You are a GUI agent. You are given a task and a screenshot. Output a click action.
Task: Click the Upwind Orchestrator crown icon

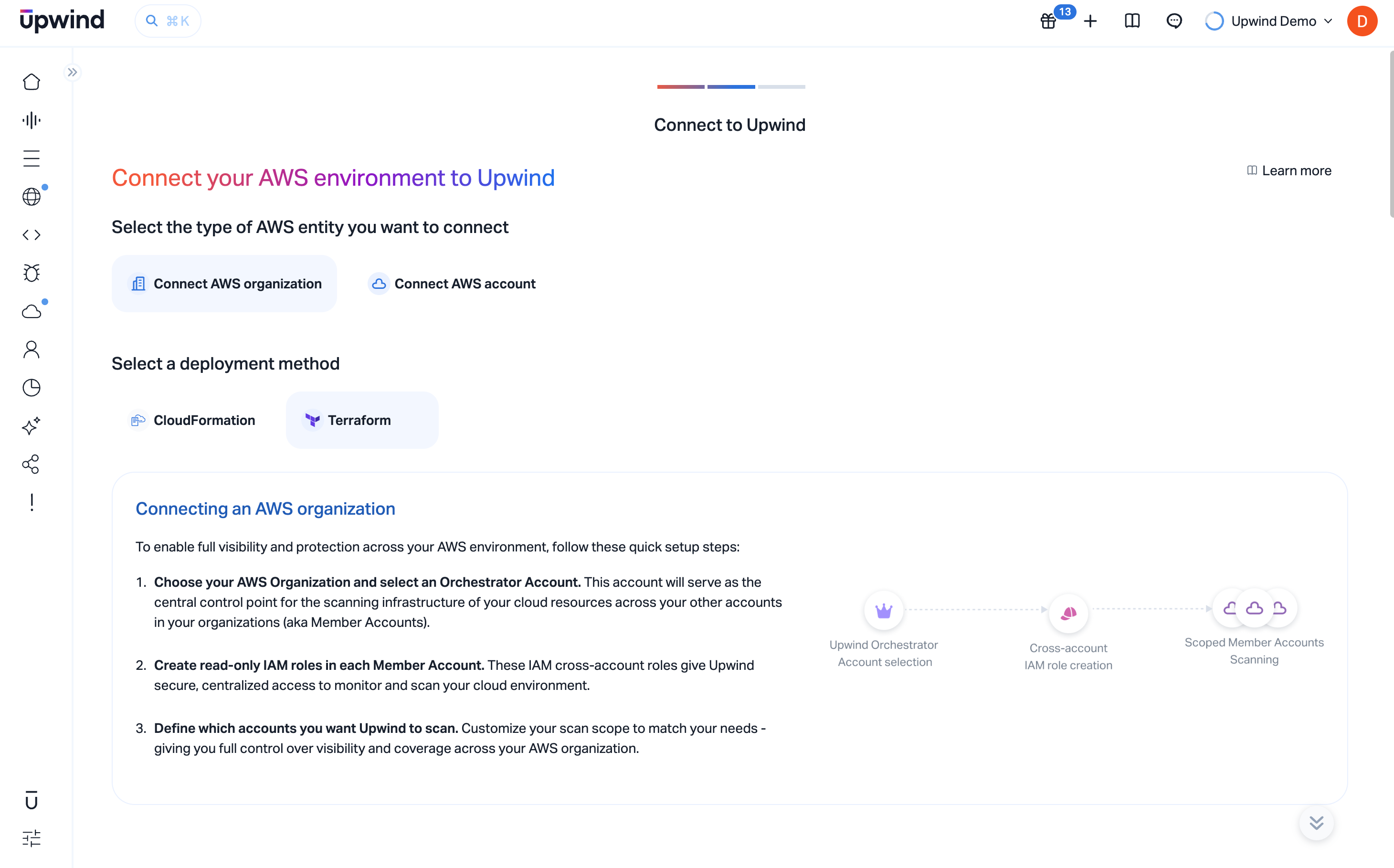884,611
